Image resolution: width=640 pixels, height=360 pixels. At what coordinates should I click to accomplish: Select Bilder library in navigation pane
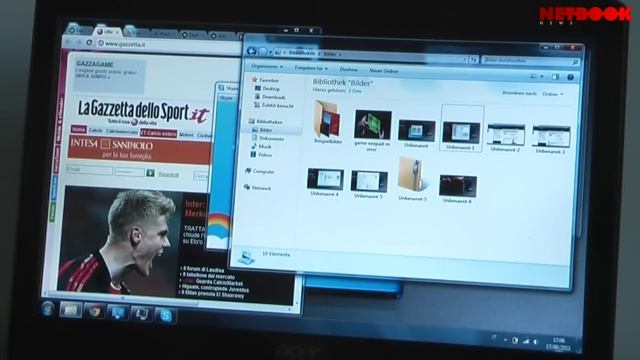(x=262, y=130)
